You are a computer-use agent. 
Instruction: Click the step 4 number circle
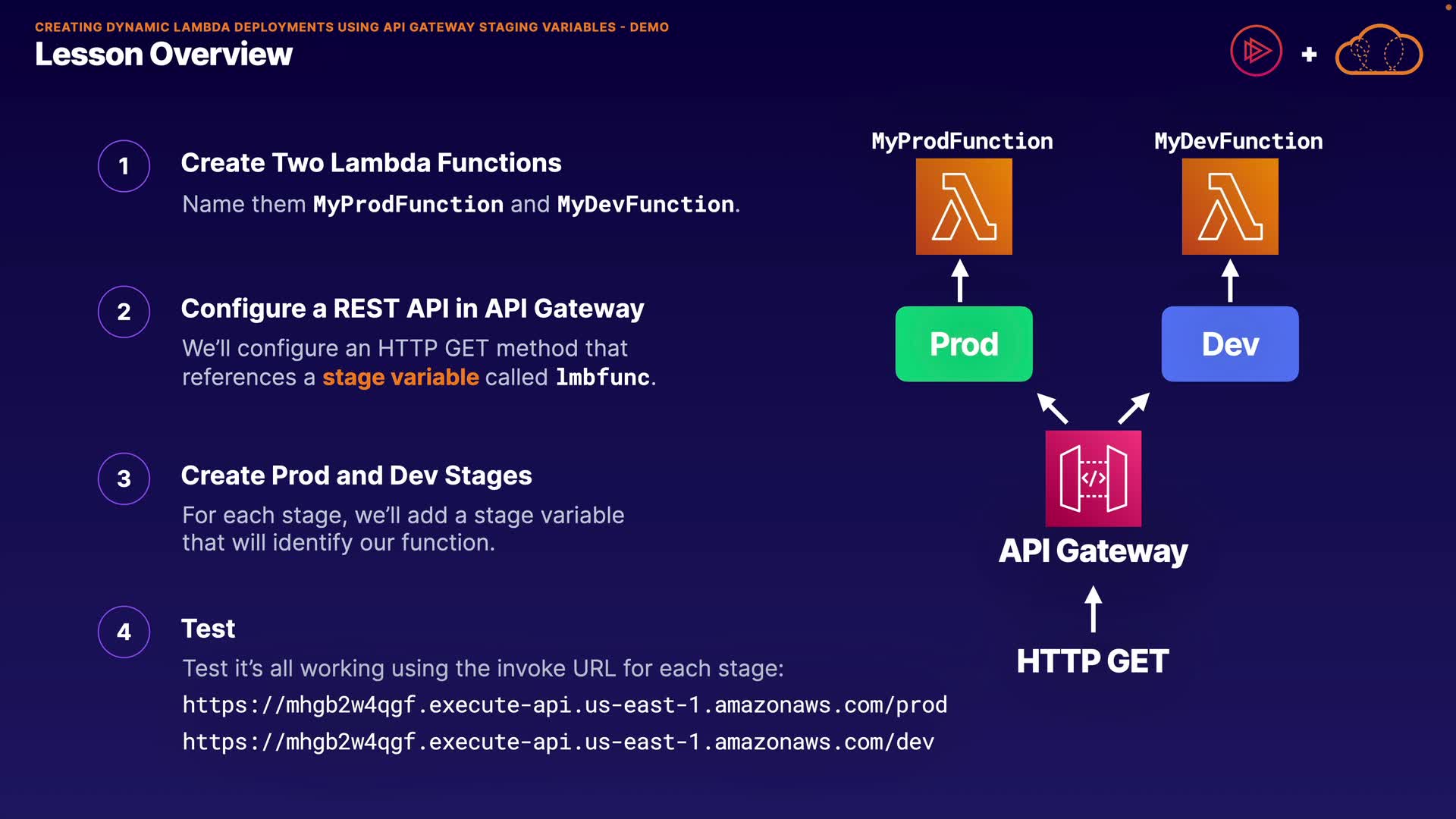(124, 632)
